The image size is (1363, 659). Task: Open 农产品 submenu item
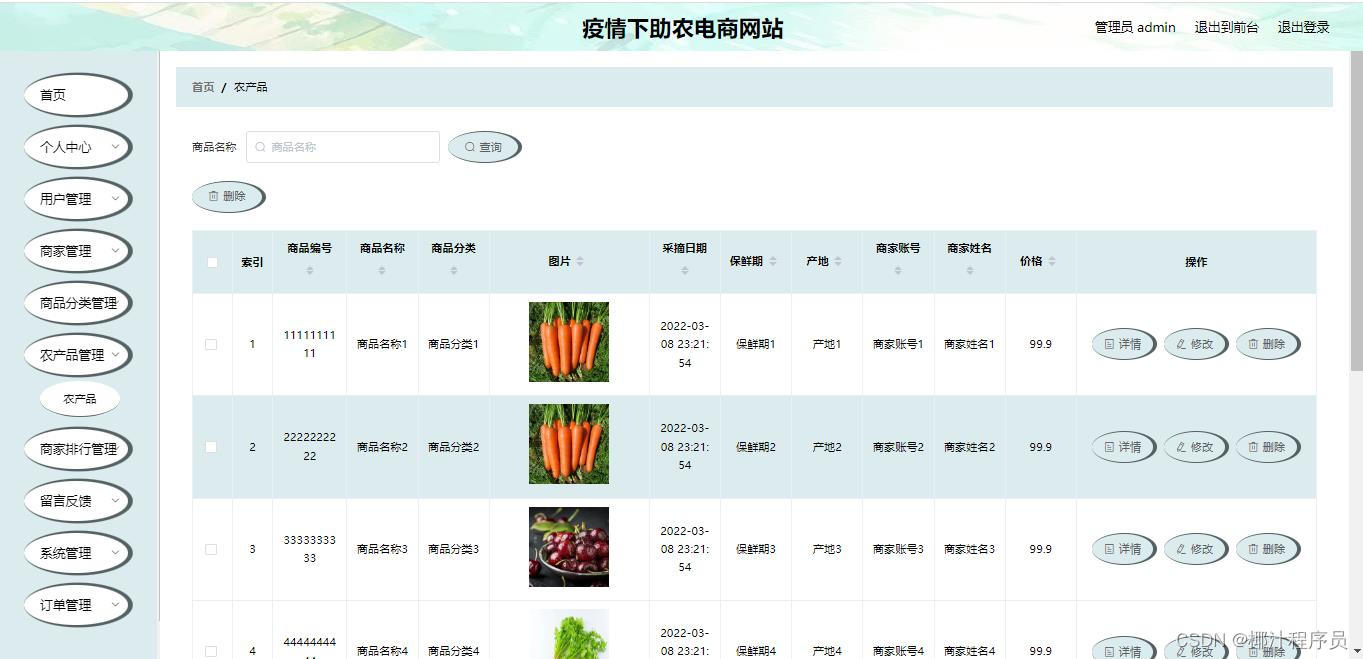80,399
